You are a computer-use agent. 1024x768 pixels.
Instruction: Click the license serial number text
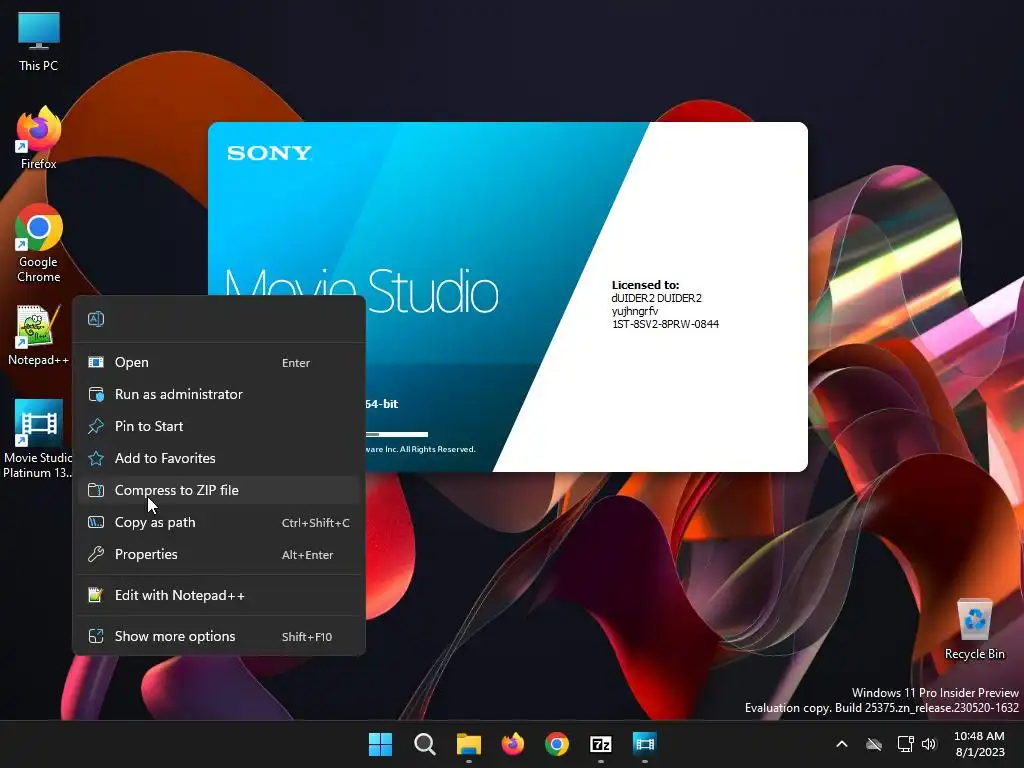pyautogui.click(x=665, y=325)
